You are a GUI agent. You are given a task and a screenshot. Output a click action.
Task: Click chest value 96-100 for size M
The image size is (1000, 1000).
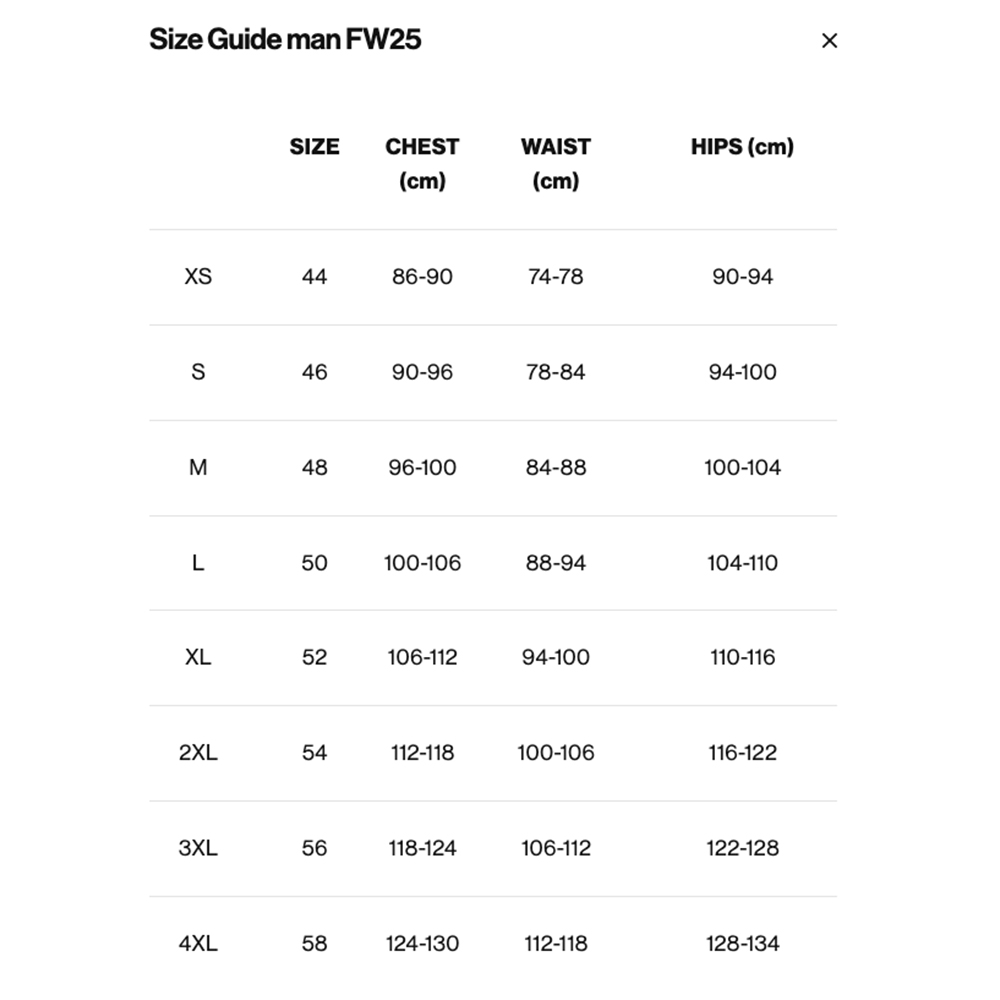point(422,467)
